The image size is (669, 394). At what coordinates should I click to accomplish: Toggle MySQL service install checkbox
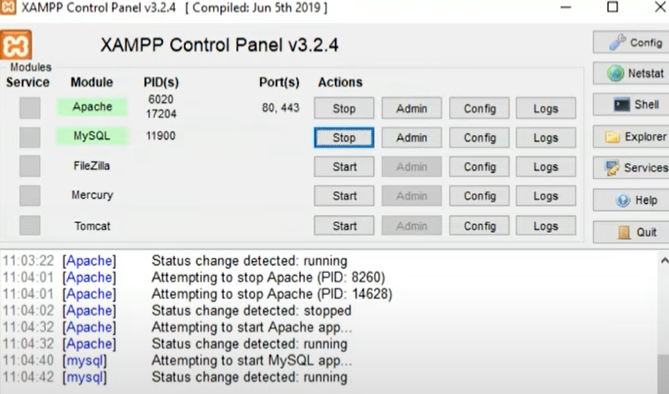[x=30, y=137]
